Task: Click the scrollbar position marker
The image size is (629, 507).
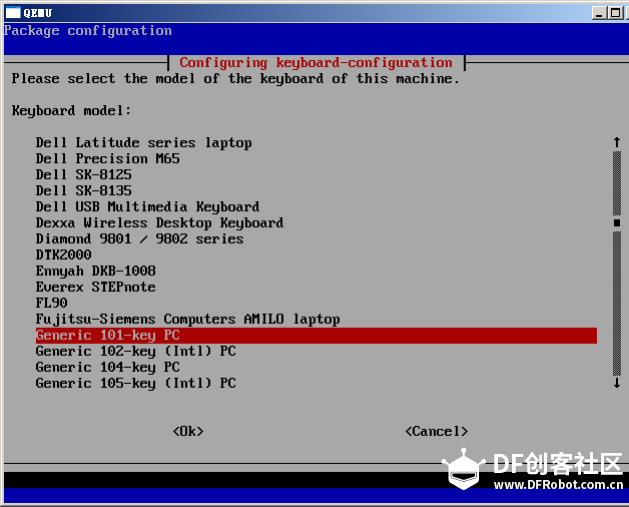Action: [617, 223]
